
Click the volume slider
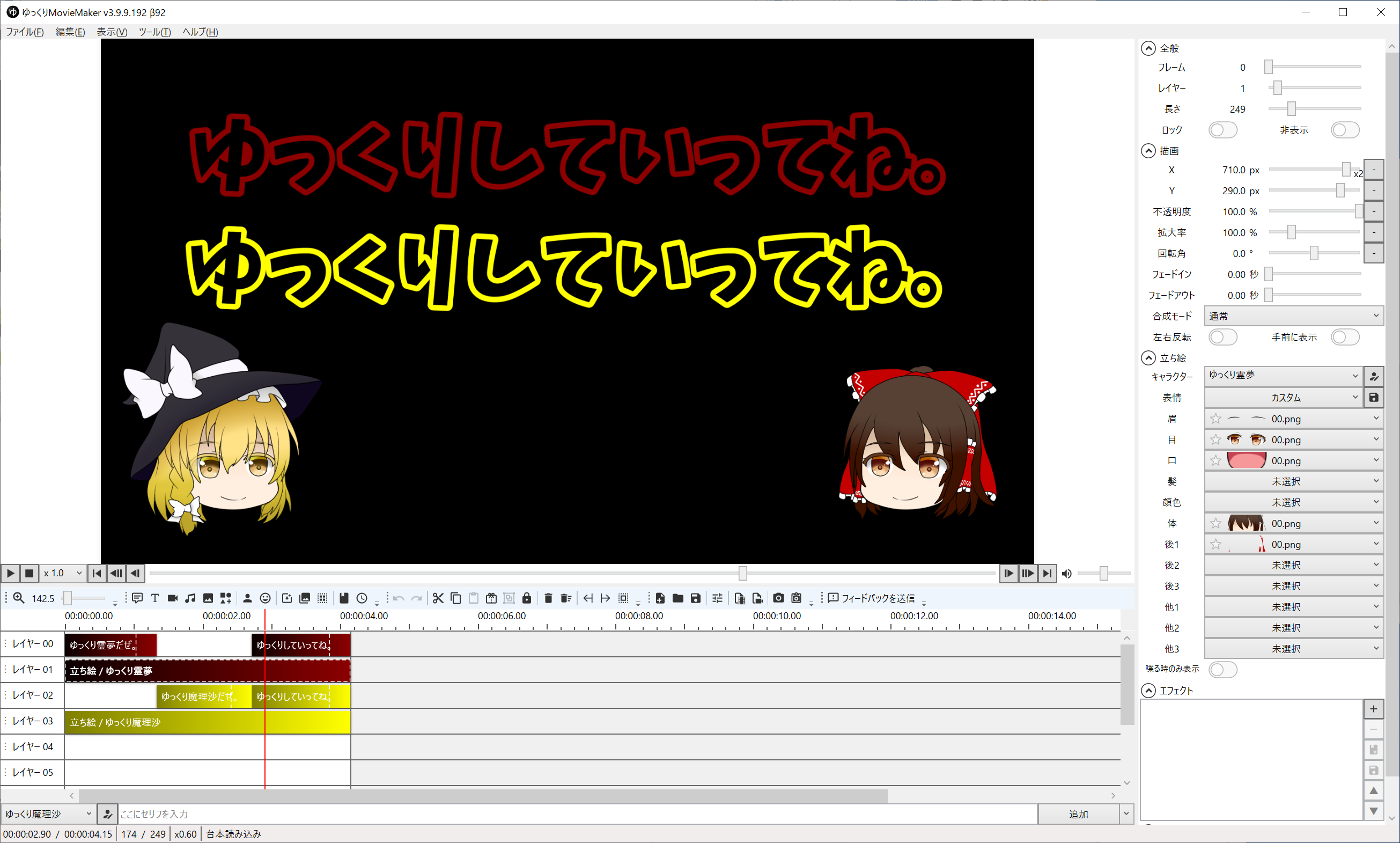pyautogui.click(x=1104, y=574)
